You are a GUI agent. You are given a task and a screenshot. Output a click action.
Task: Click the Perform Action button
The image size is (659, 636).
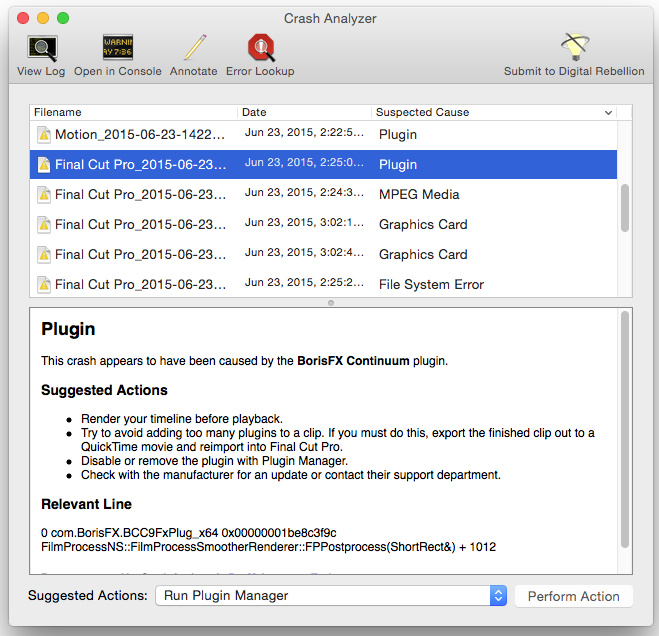coord(574,596)
